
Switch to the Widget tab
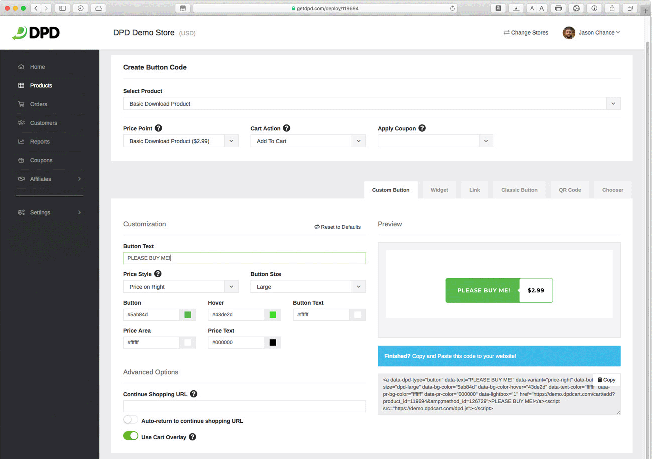438,189
